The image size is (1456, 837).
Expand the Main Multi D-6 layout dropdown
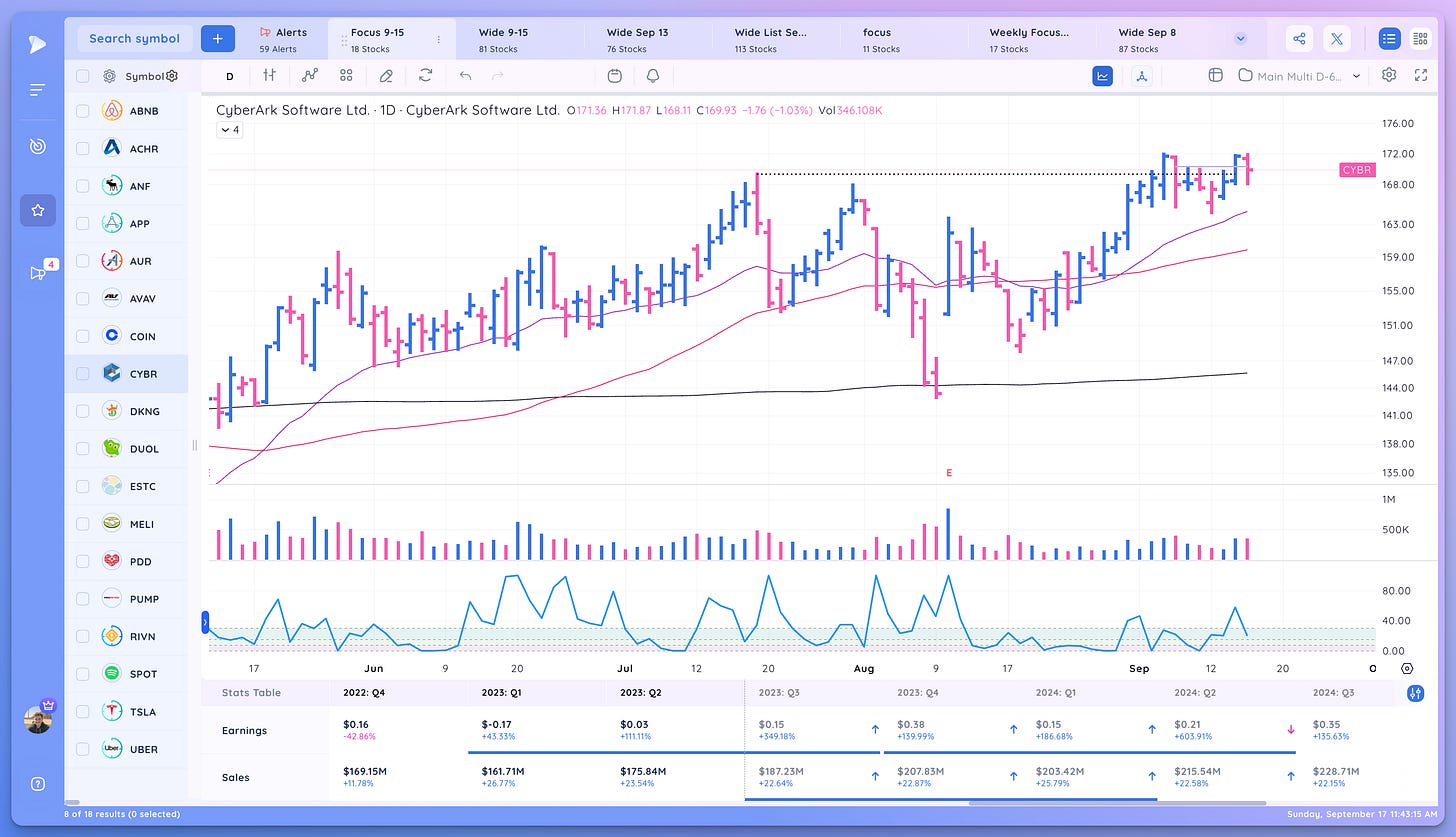tap(1356, 76)
